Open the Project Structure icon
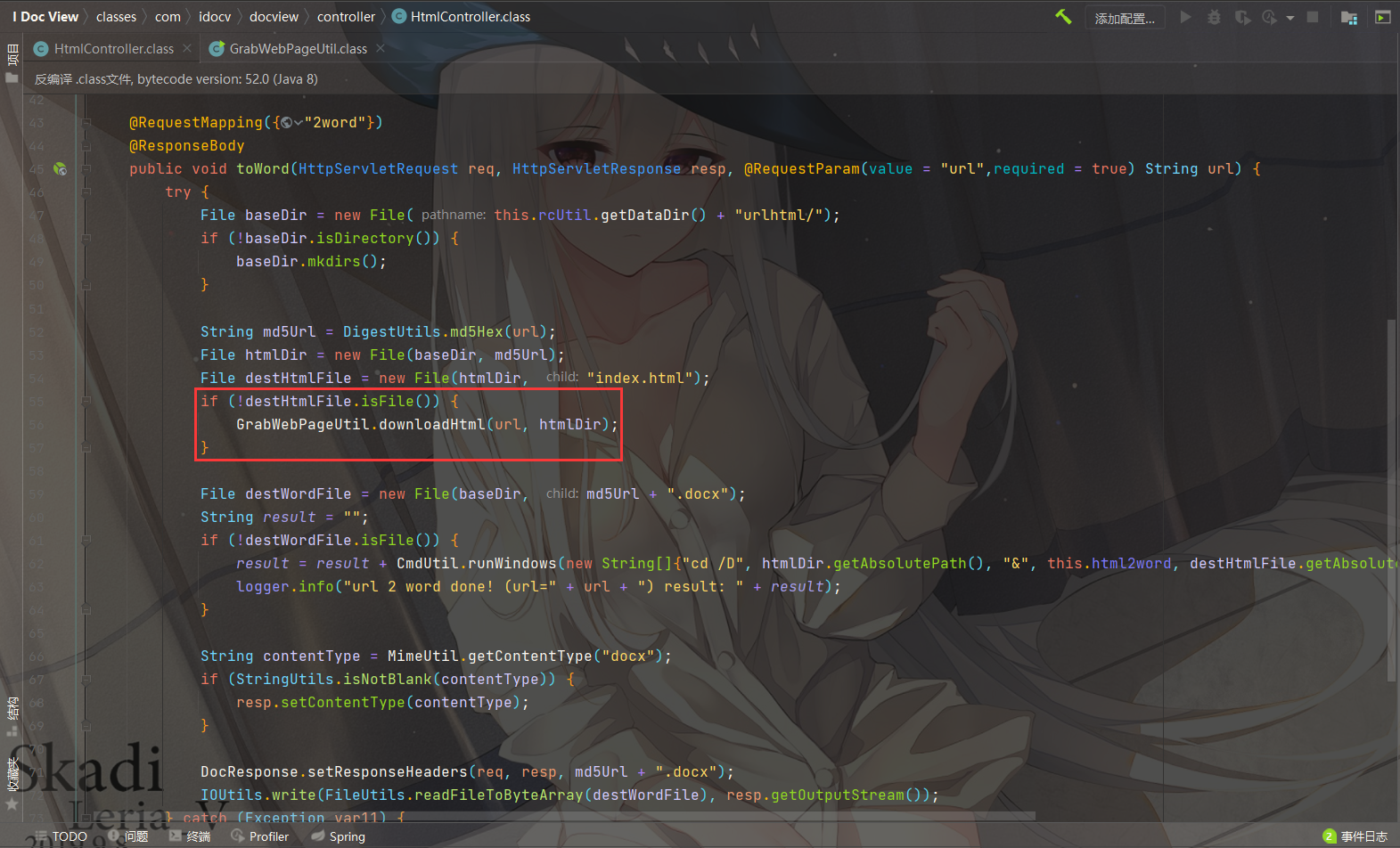Screen dimensions: 1400x848 [x=1349, y=17]
